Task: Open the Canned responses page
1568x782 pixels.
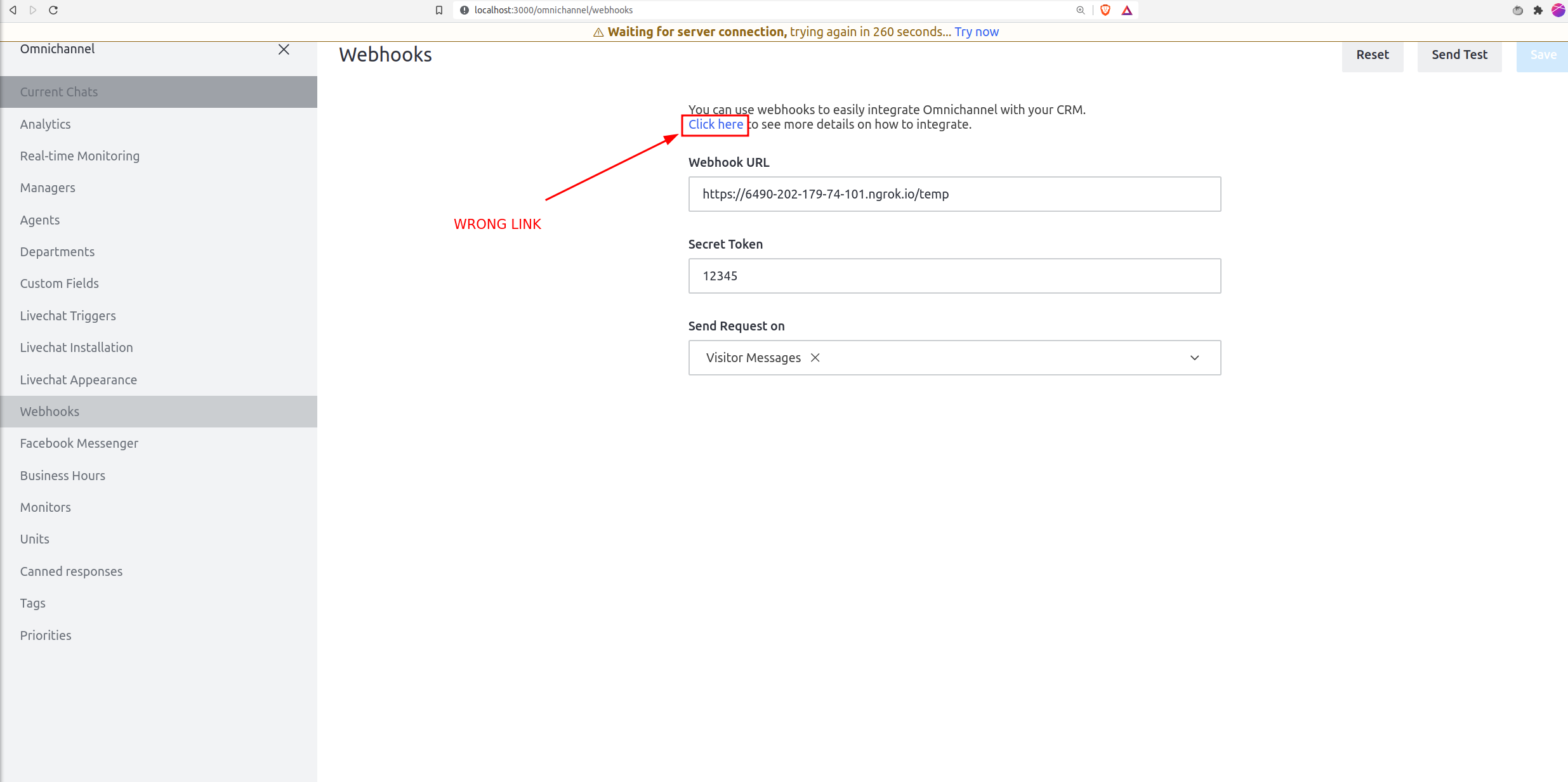Action: point(71,571)
